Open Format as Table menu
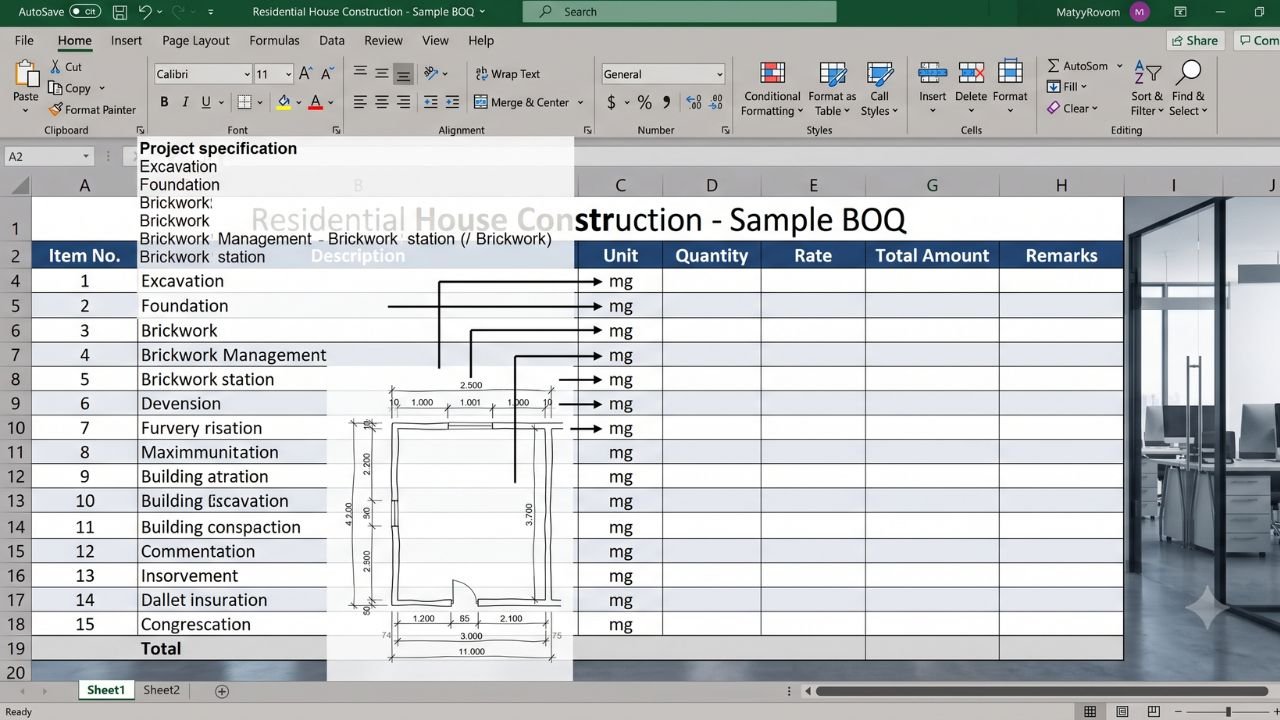The width and height of the screenshot is (1280, 720). [832, 90]
